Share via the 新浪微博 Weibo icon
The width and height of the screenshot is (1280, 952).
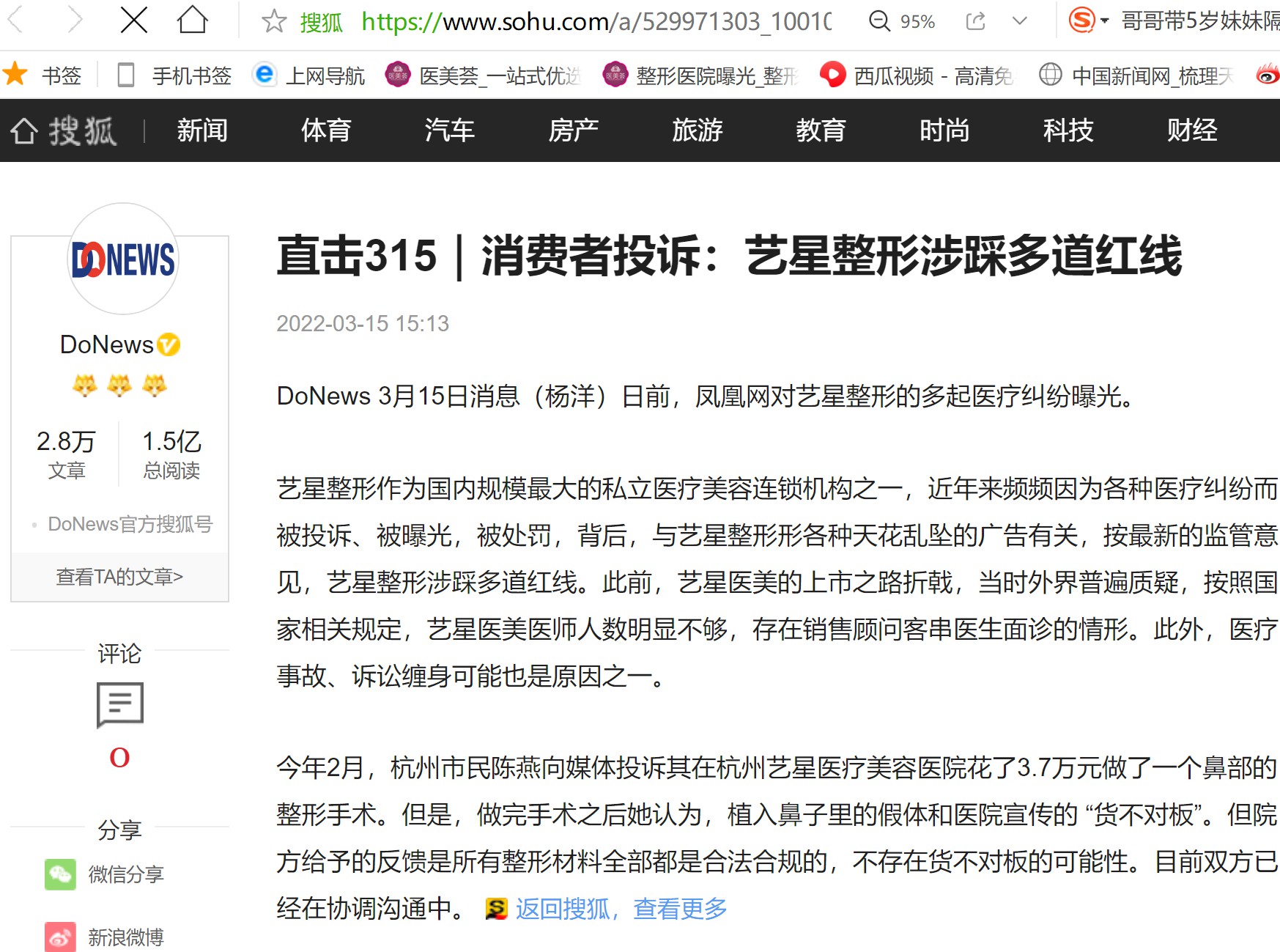[60, 937]
